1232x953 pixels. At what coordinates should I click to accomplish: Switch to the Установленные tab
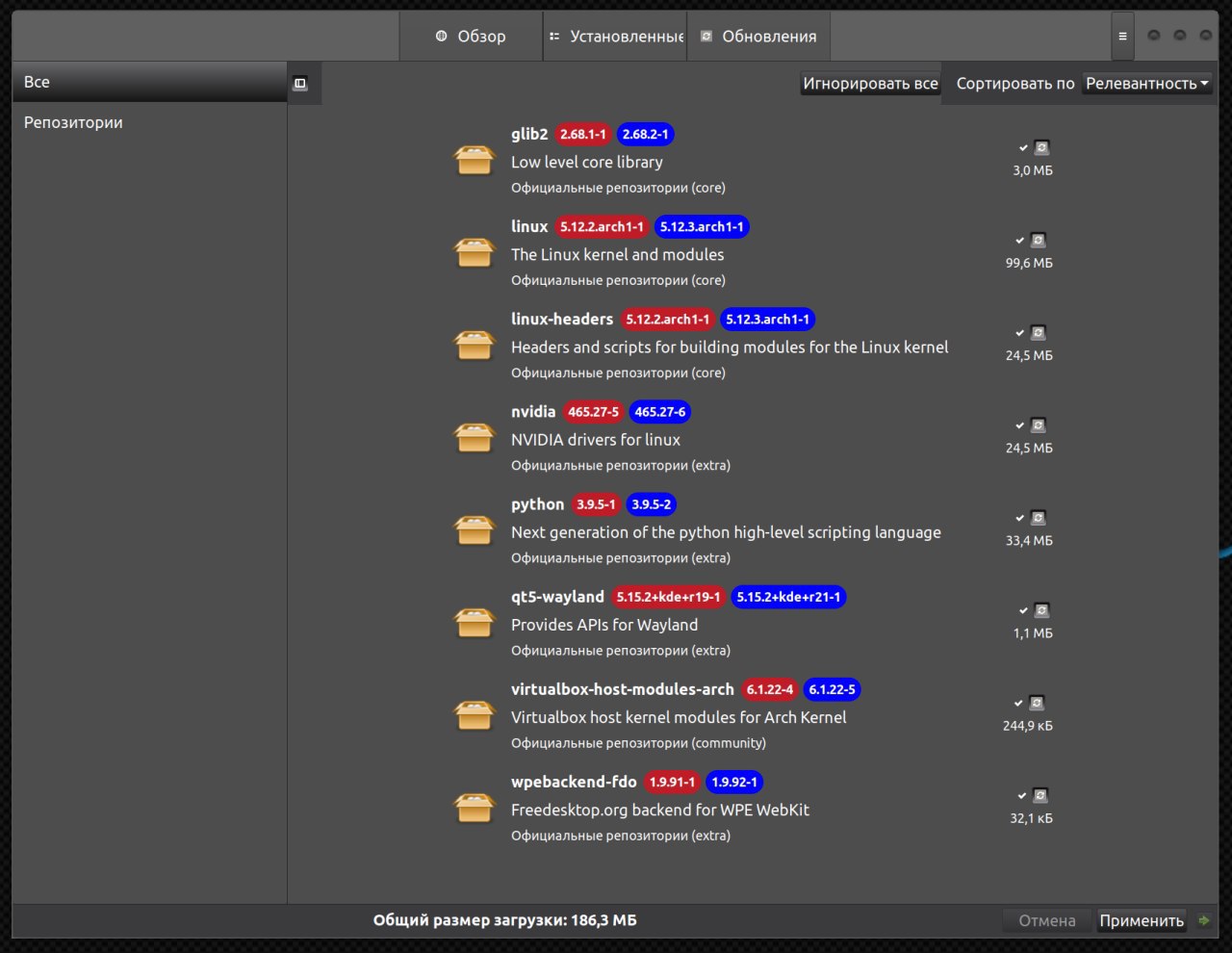(615, 37)
